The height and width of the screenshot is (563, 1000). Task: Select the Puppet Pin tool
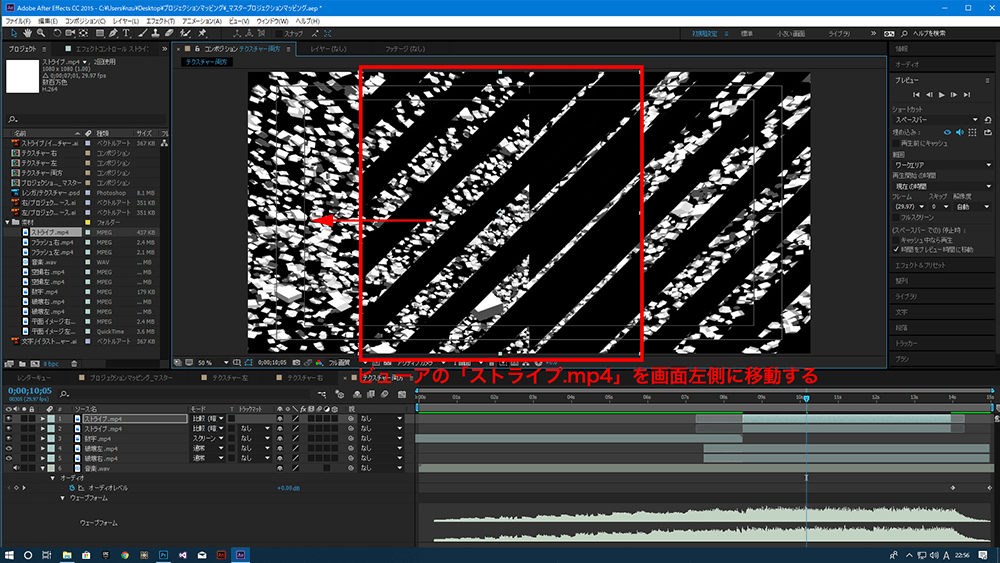pos(202,33)
